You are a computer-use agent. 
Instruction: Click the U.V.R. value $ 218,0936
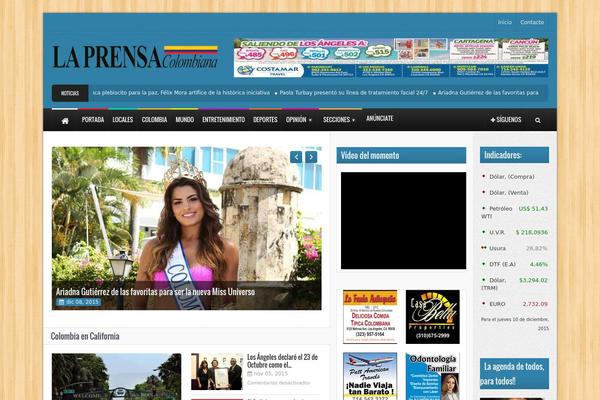click(532, 232)
